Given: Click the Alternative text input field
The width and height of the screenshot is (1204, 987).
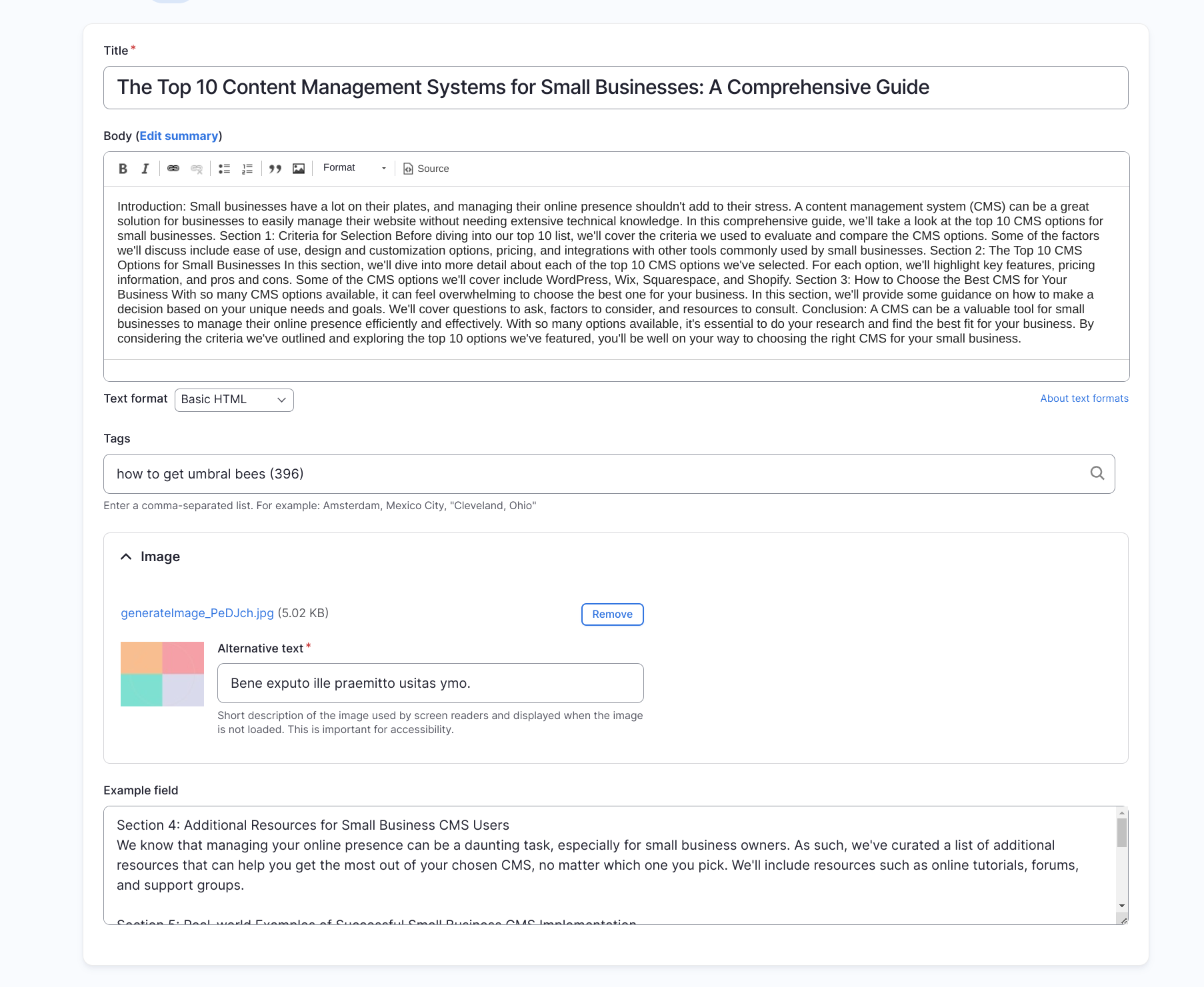Looking at the screenshot, I should click(x=430, y=683).
